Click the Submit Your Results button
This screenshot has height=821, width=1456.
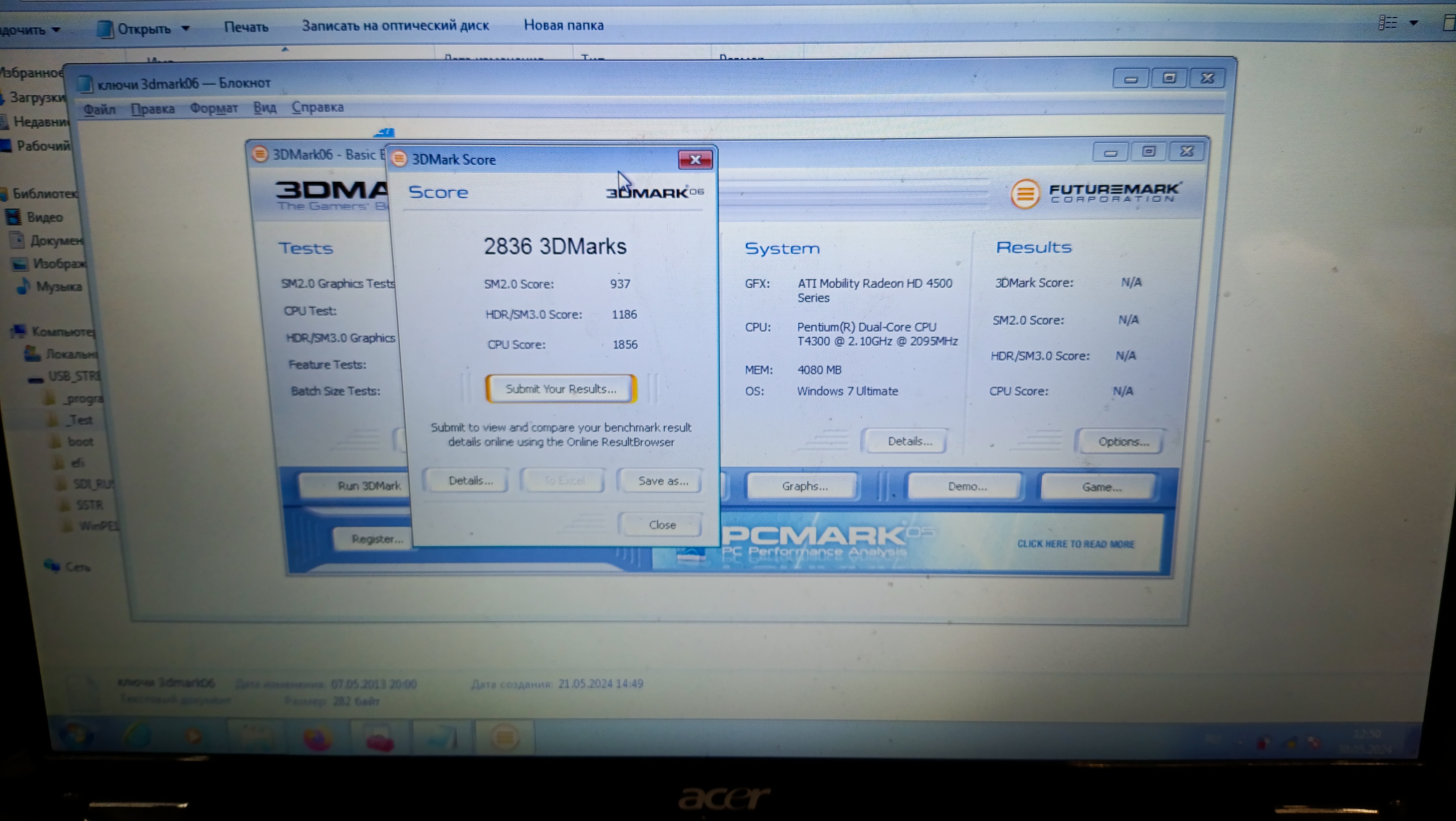point(561,389)
